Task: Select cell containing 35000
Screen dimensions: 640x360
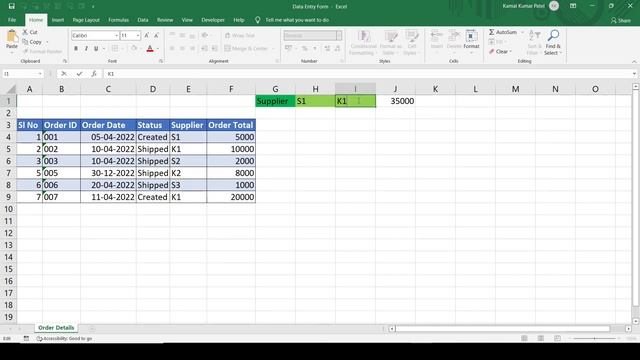Action: pos(395,101)
